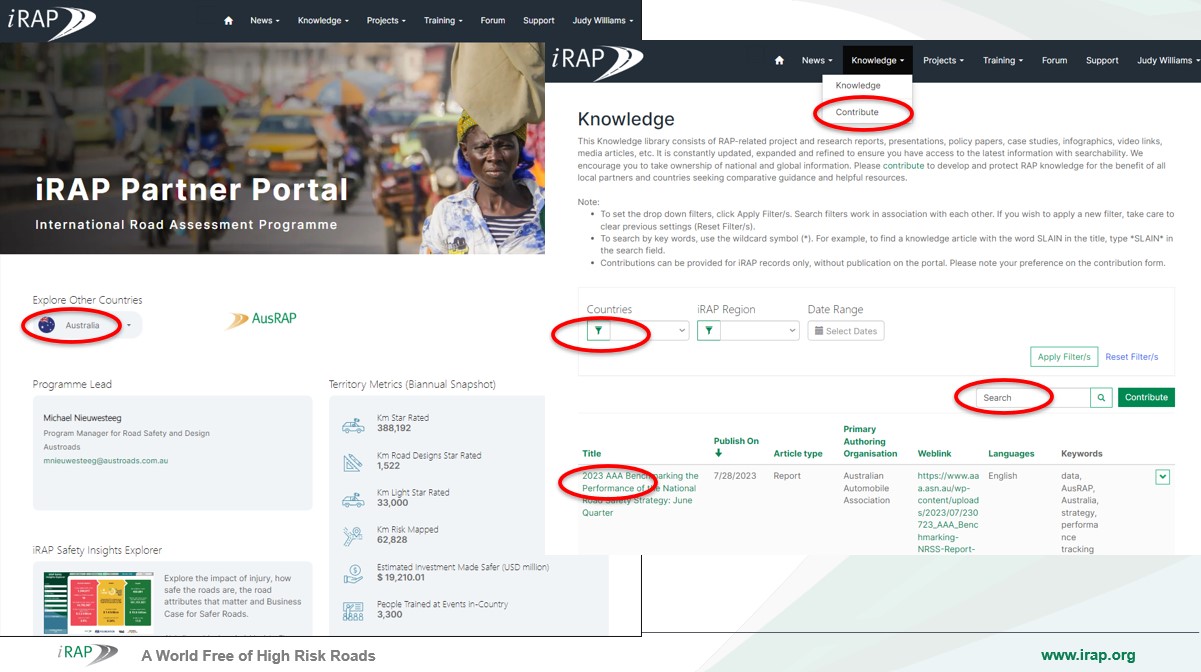Click the Australia flag icon
Screen dimensions: 1201x672
(x=46, y=325)
